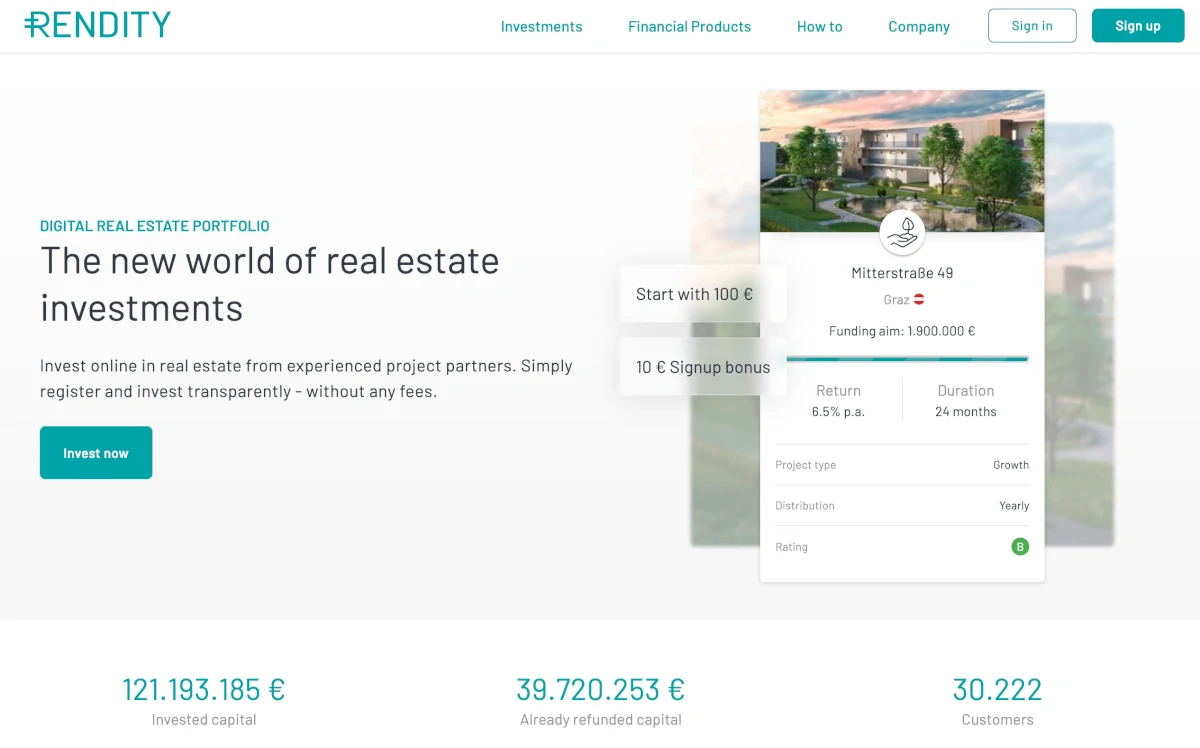Click the Invest now button

[x=96, y=453]
